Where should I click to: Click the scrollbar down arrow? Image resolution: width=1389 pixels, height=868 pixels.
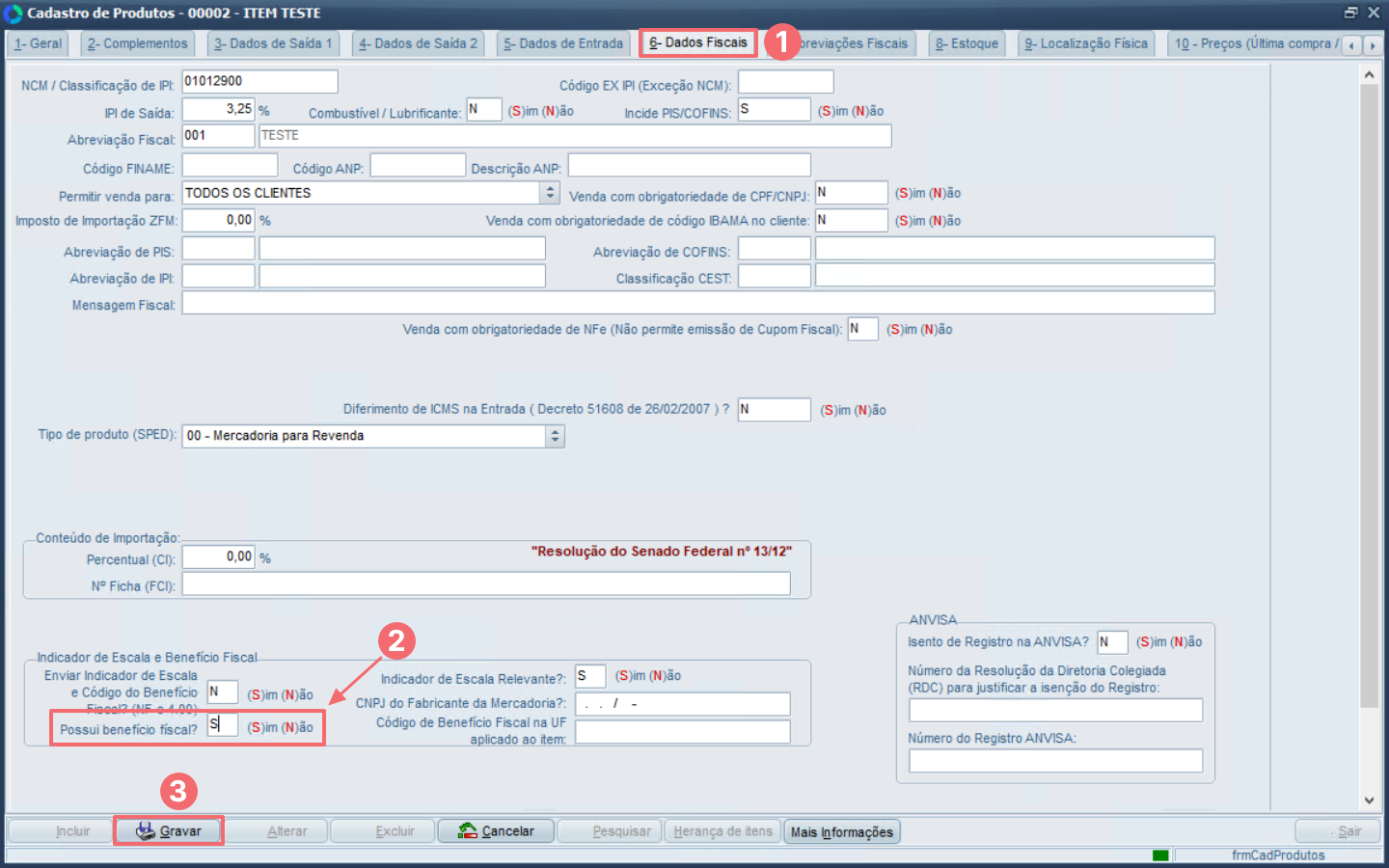click(1369, 800)
